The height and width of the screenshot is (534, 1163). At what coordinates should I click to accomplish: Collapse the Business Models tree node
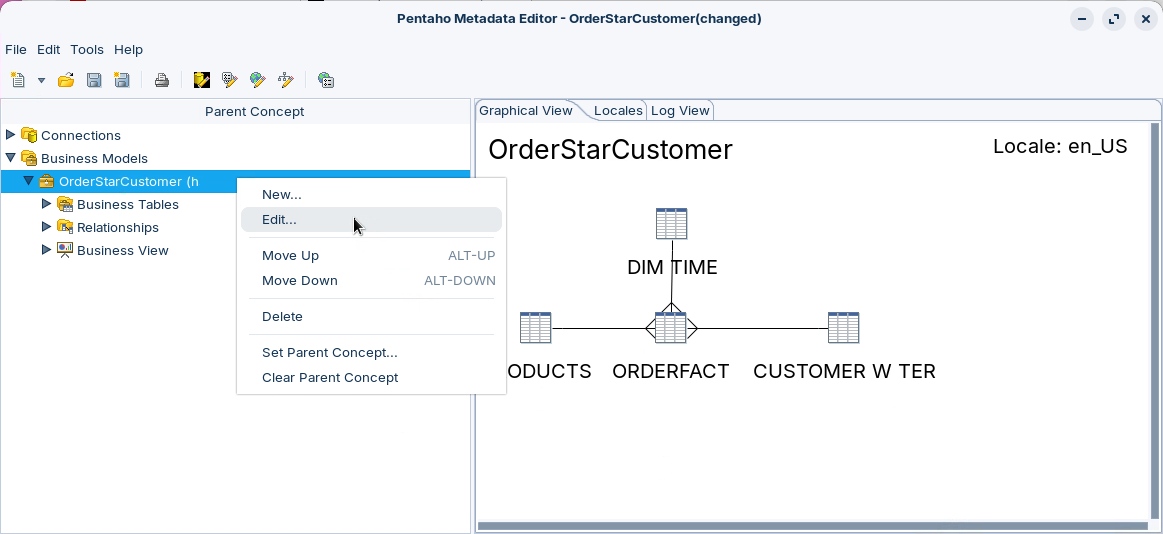click(x=11, y=158)
